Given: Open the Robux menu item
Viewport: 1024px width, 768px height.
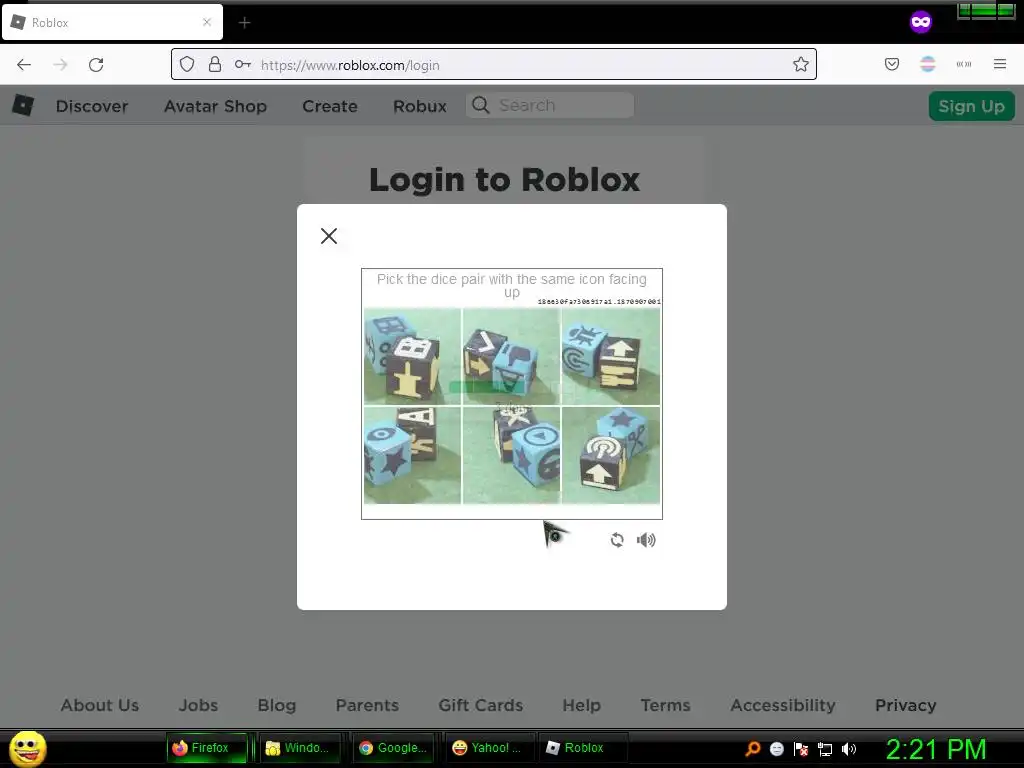Looking at the screenshot, I should pyautogui.click(x=420, y=106).
